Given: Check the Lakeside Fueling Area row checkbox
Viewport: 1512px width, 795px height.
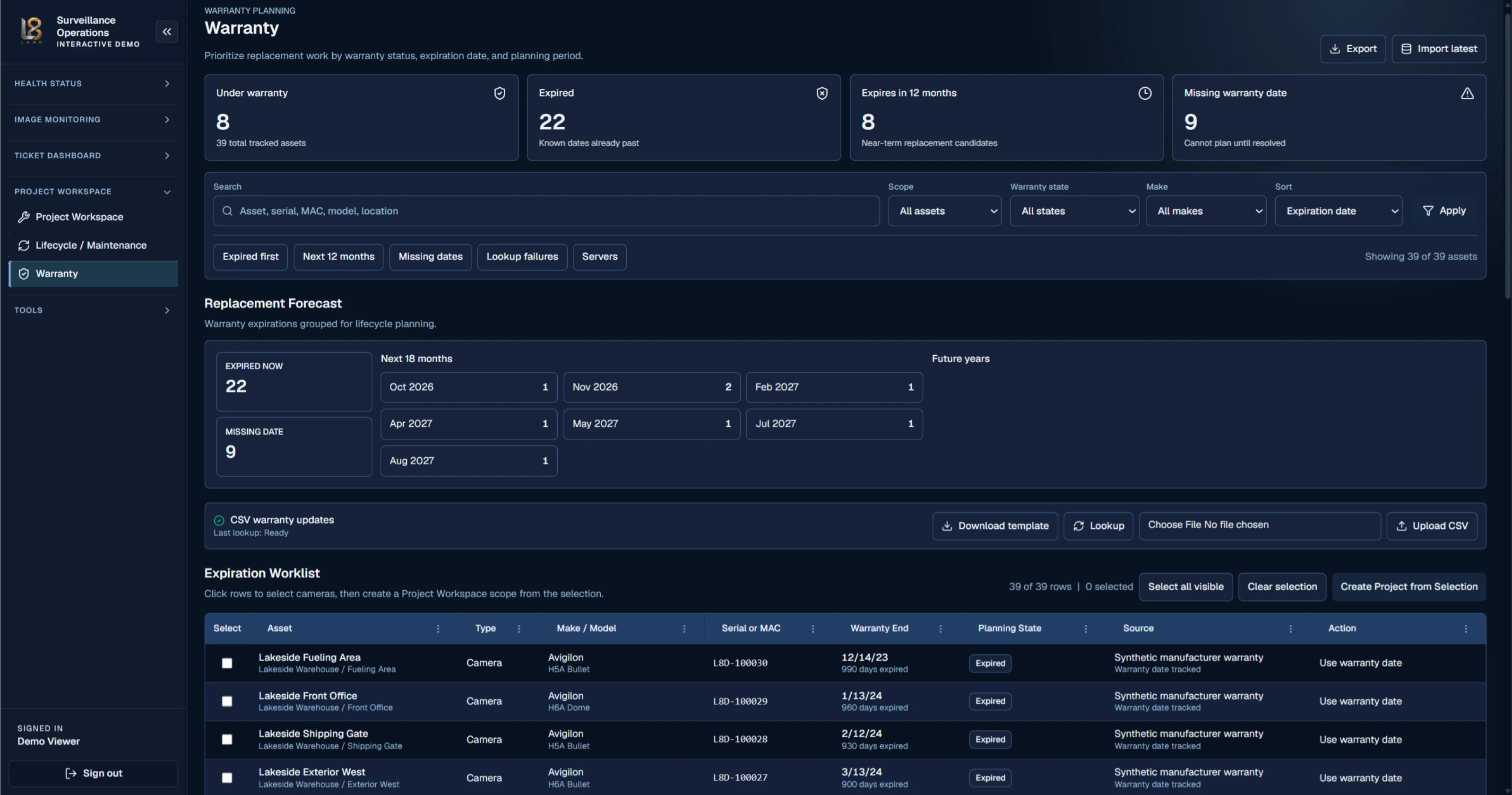Looking at the screenshot, I should point(227,663).
